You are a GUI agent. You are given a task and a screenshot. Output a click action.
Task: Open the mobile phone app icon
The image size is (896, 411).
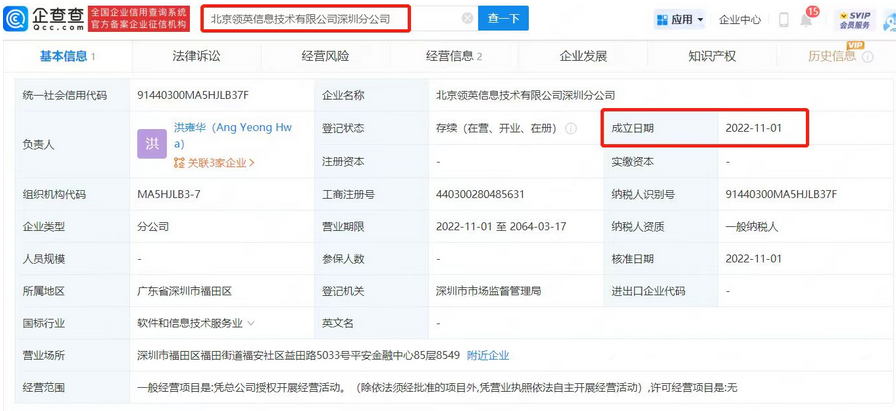point(783,20)
